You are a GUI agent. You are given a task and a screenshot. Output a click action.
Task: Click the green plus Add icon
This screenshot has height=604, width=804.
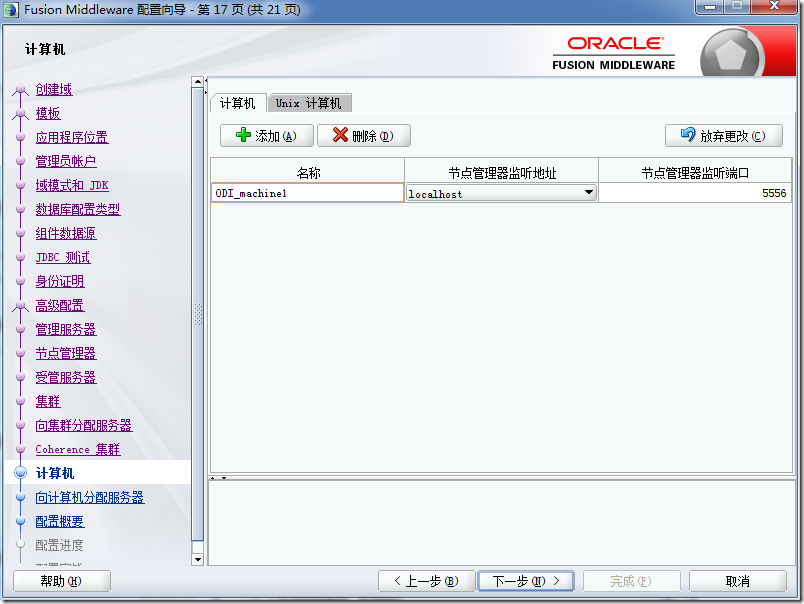coord(243,135)
